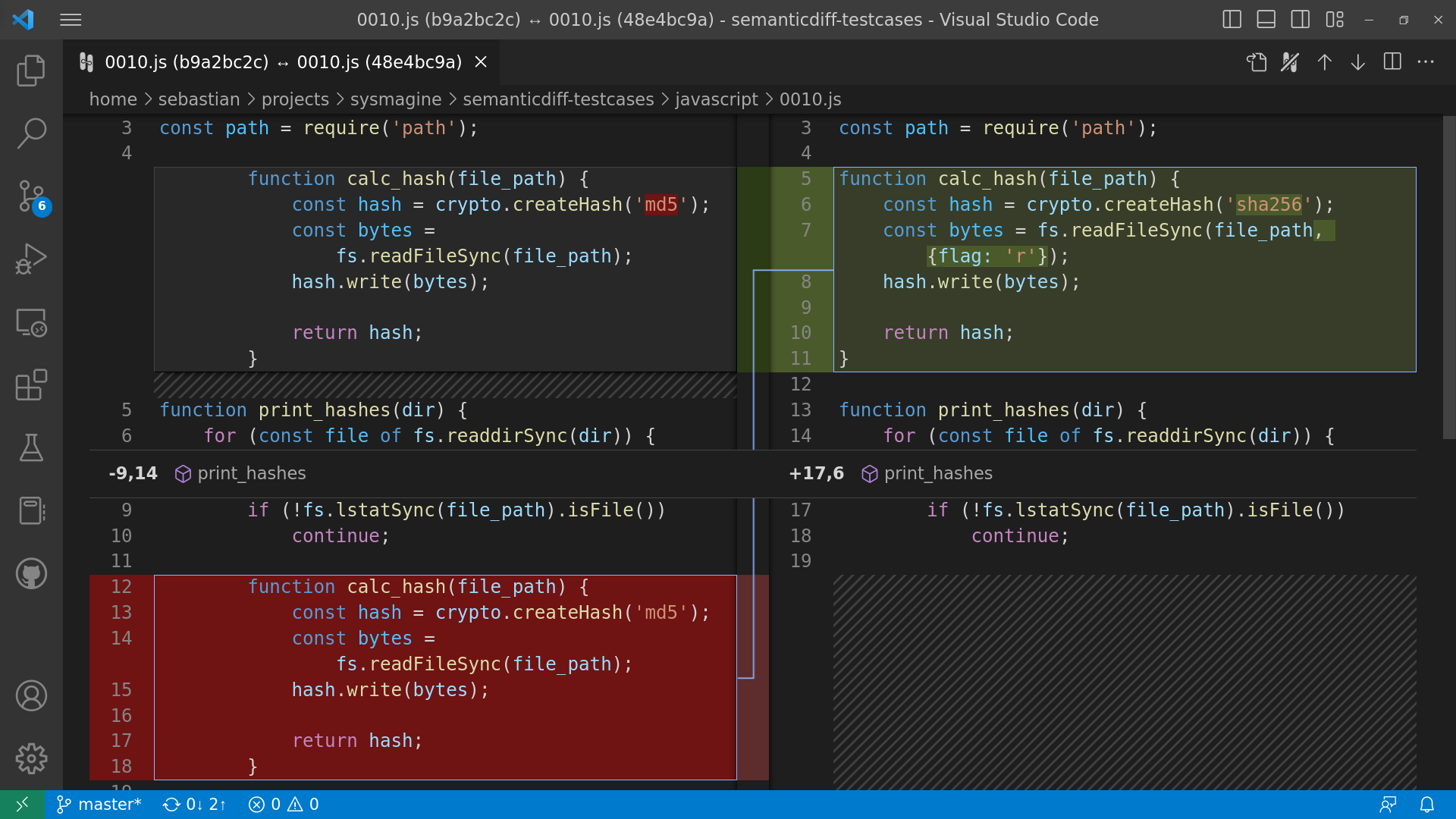Click semanticdiff-testcases in the breadcrumb
This screenshot has width=1456, height=819.
point(558,99)
